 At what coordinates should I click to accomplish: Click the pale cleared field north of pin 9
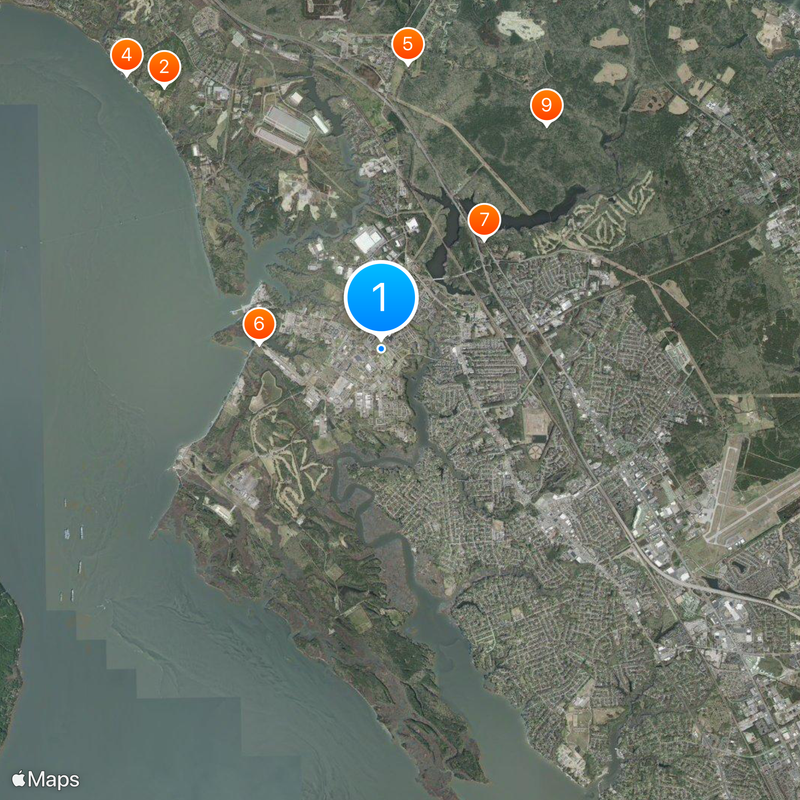[x=520, y=26]
